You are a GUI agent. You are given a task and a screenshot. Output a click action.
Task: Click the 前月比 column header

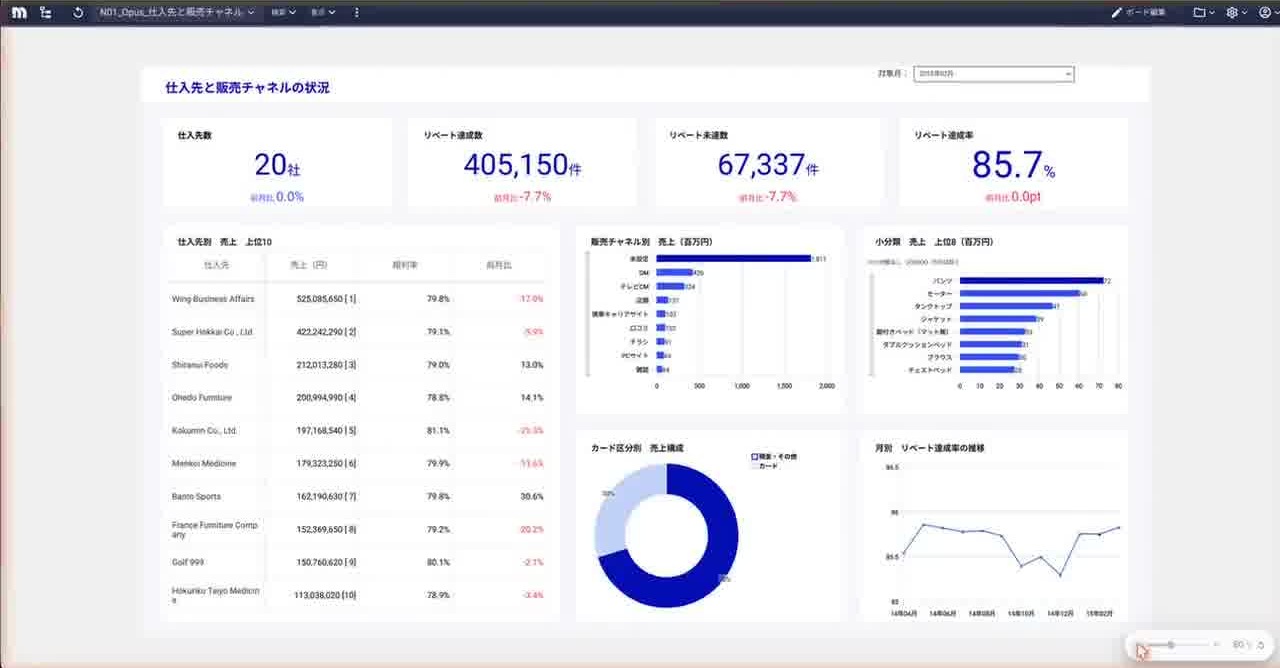tap(498, 266)
